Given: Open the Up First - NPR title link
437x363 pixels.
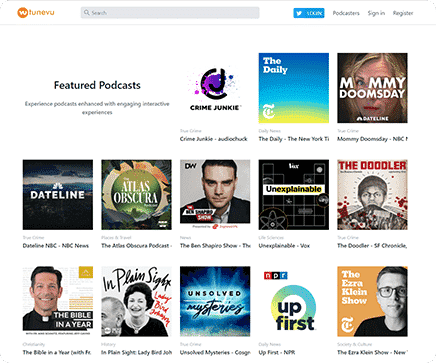Looking at the screenshot, I should pyautogui.click(x=277, y=352).
